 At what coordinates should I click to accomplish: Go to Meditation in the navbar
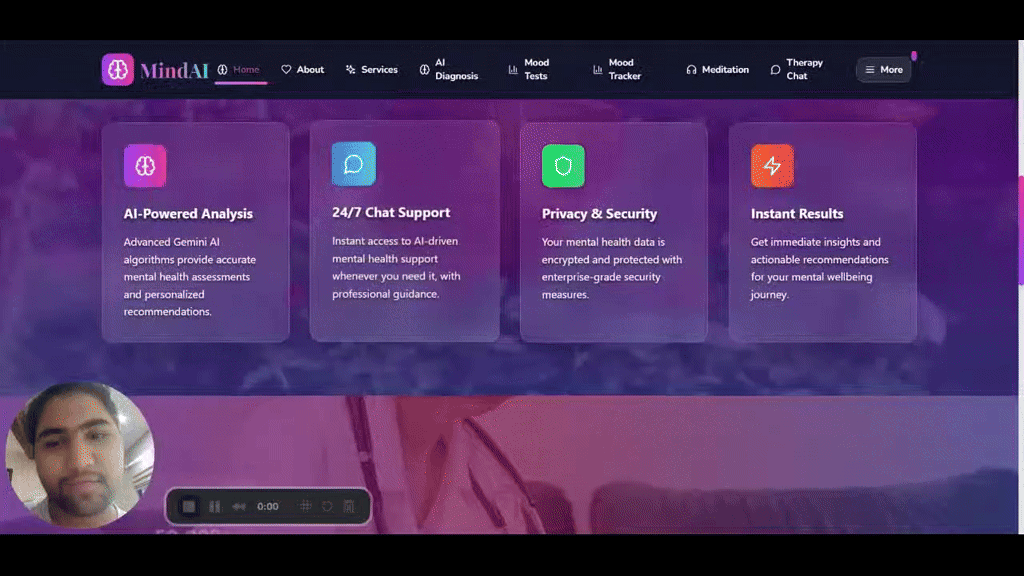pyautogui.click(x=717, y=69)
